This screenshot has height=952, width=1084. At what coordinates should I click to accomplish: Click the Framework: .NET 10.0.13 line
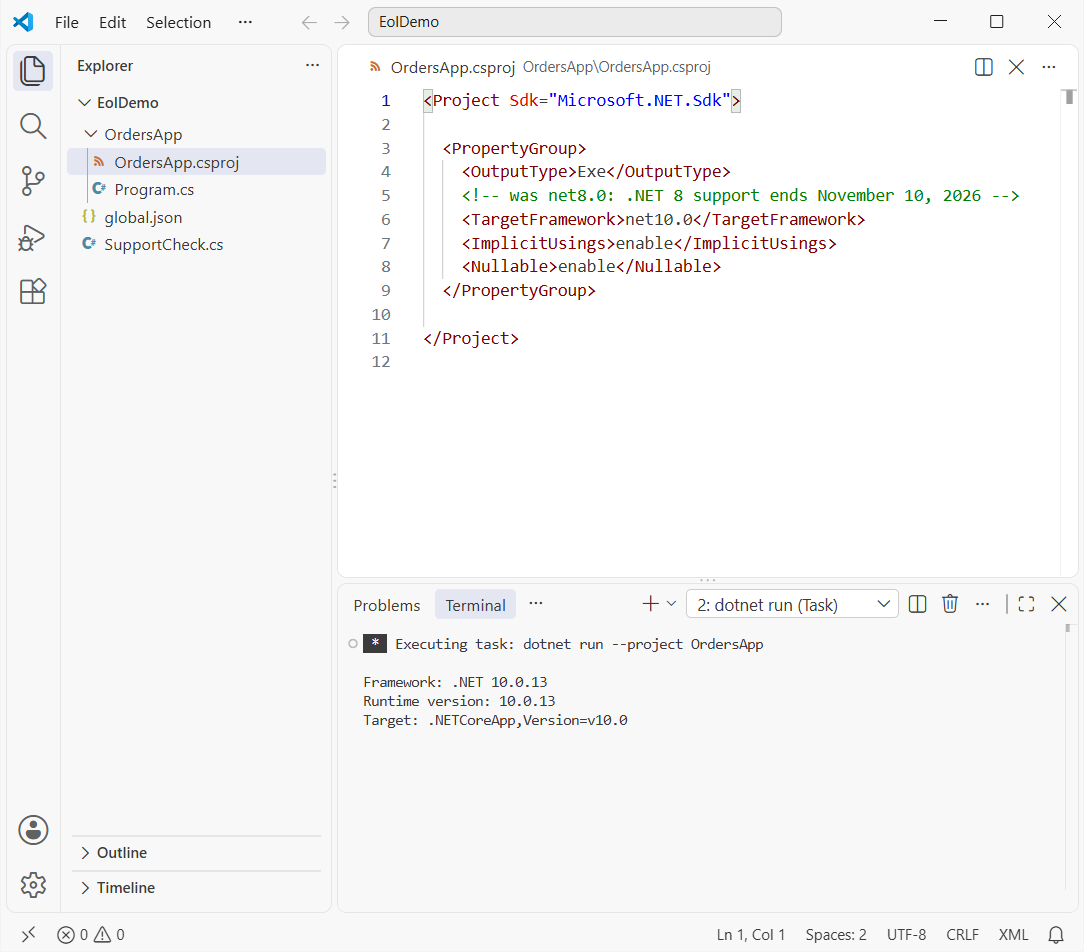click(x=455, y=682)
